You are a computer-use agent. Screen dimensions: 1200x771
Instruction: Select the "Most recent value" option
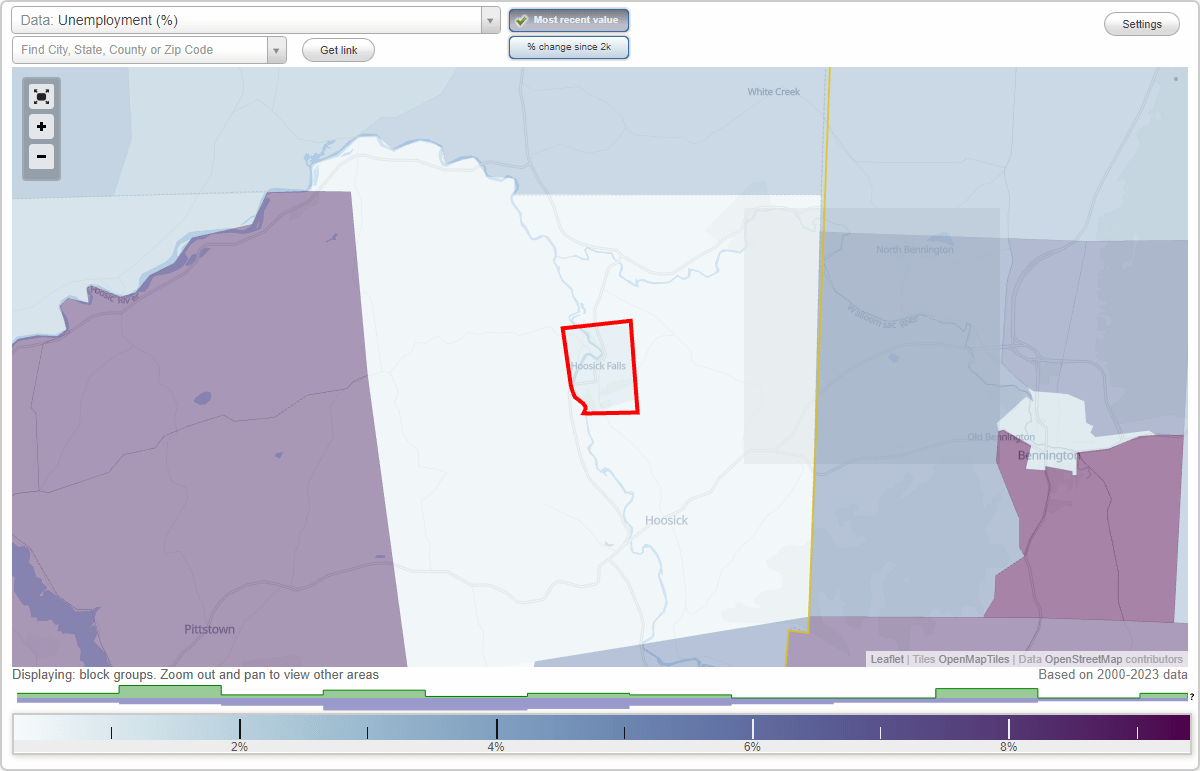pos(569,20)
